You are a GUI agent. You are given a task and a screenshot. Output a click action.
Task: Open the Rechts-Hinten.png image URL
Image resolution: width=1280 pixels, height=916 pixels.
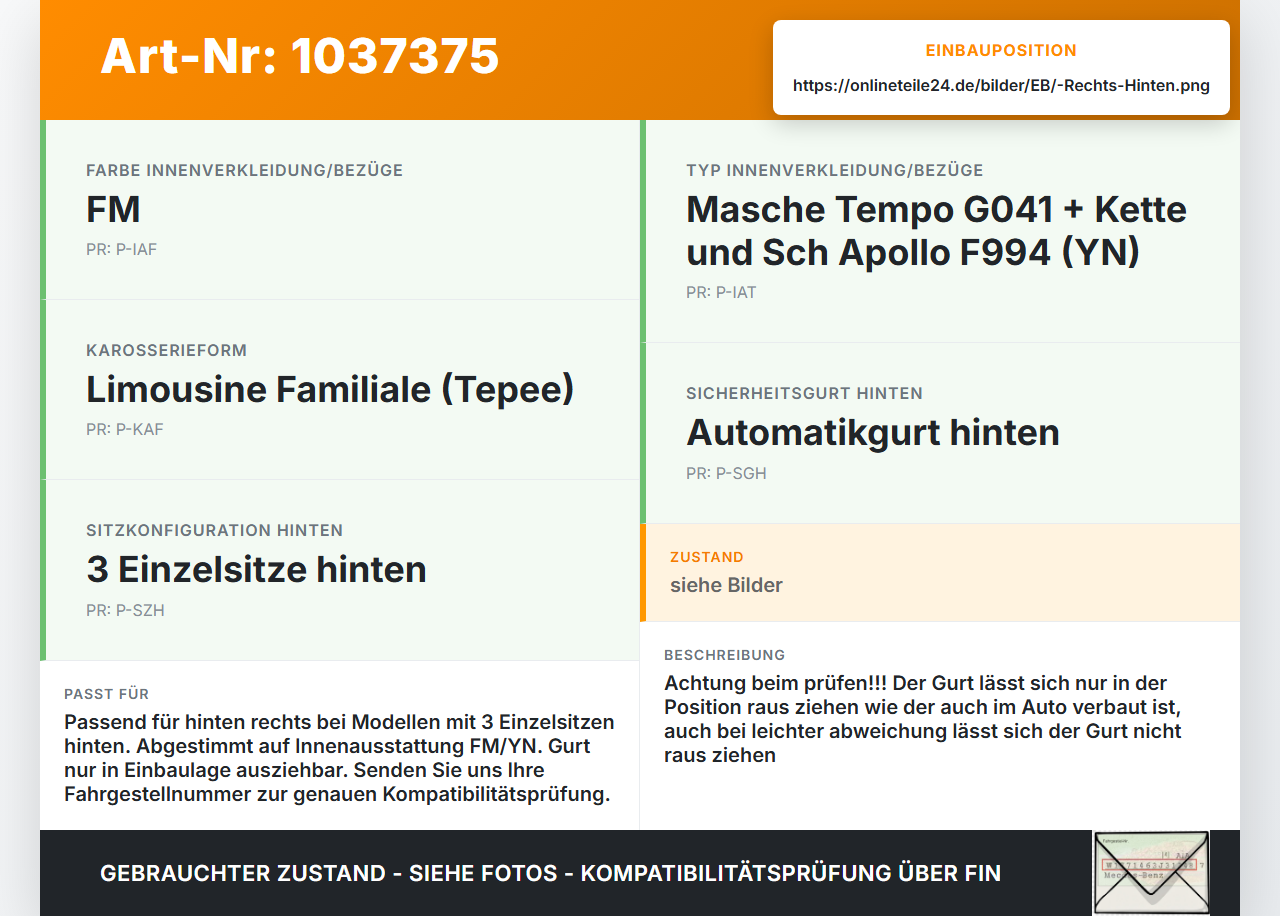[1001, 86]
